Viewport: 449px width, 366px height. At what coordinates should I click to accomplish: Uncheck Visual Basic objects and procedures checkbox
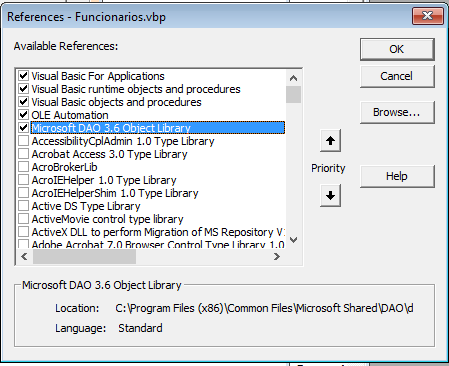[x=23, y=102]
